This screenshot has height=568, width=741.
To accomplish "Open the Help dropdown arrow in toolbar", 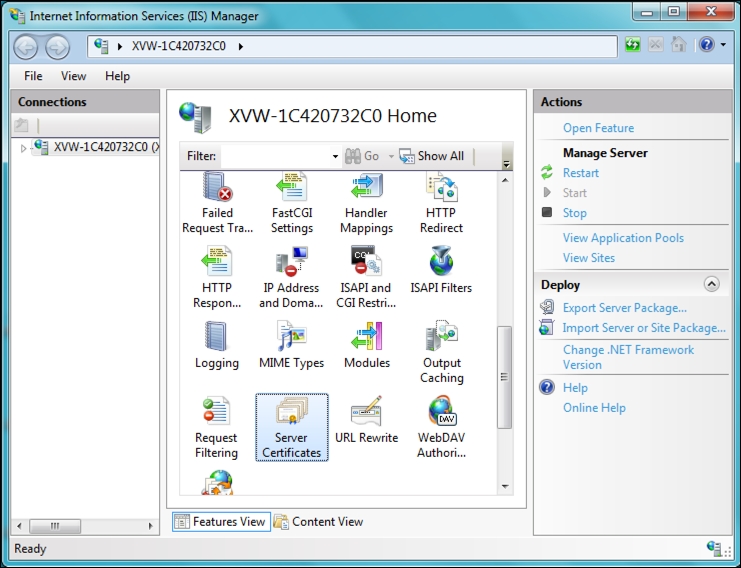I will (x=723, y=45).
